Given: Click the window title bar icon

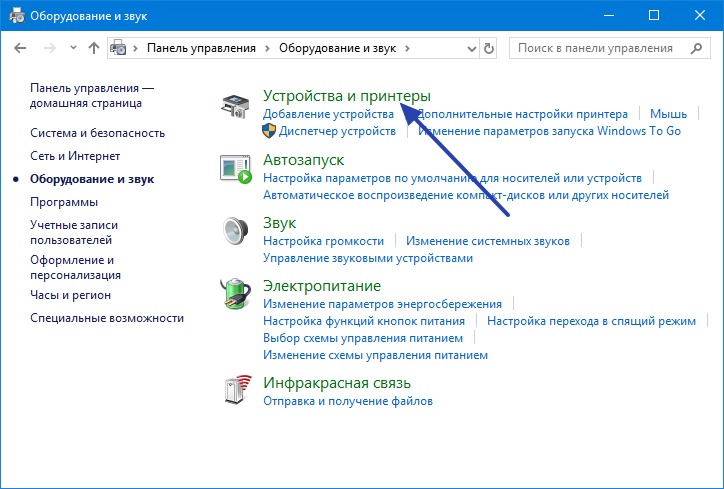Looking at the screenshot, I should point(17,15).
